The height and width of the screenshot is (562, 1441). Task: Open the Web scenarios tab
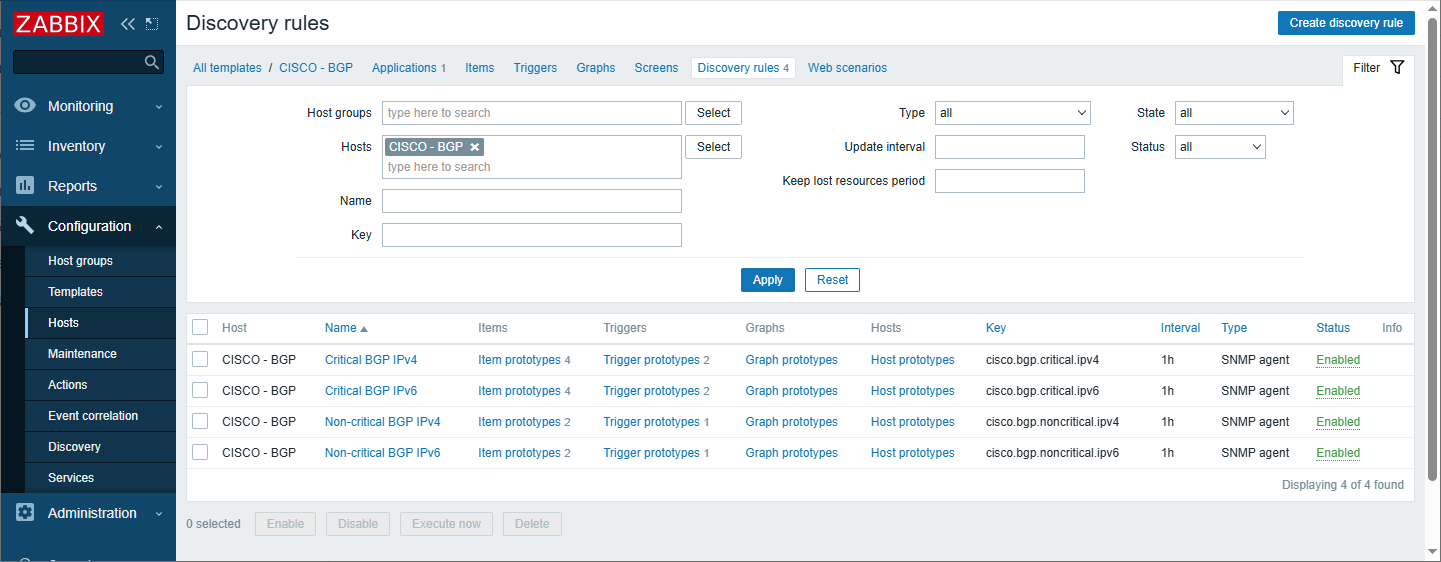tap(847, 68)
